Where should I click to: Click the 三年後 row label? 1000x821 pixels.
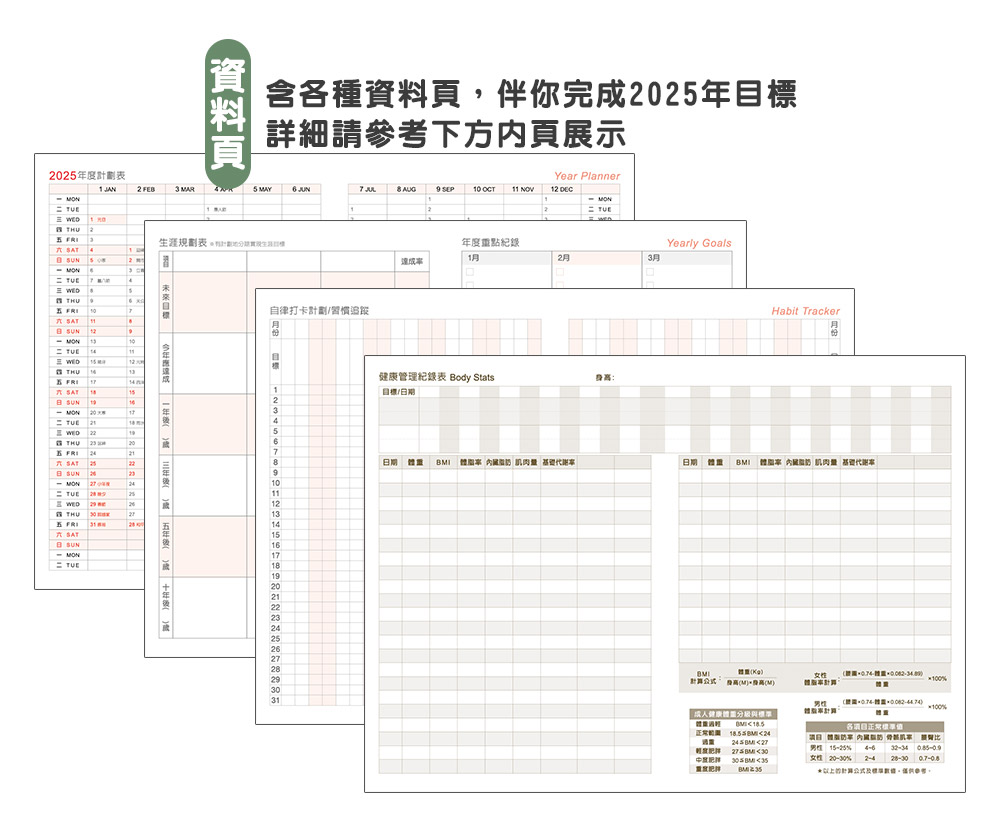[166, 486]
